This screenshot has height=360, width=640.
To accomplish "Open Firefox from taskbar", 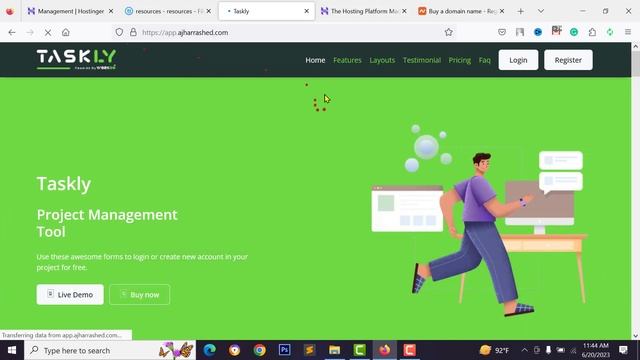I will 384,350.
